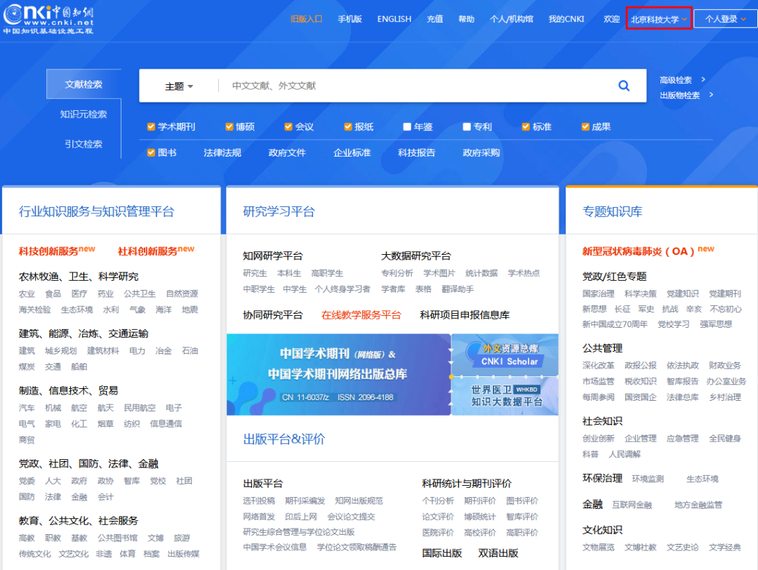Open 政府文件 database link
This screenshot has width=758, height=570.
pos(287,153)
